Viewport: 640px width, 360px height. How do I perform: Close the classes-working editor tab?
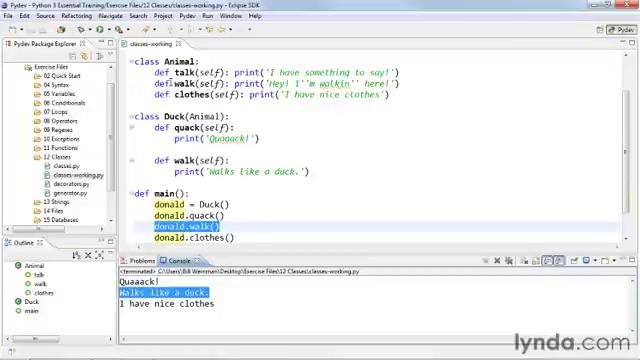(x=178, y=44)
